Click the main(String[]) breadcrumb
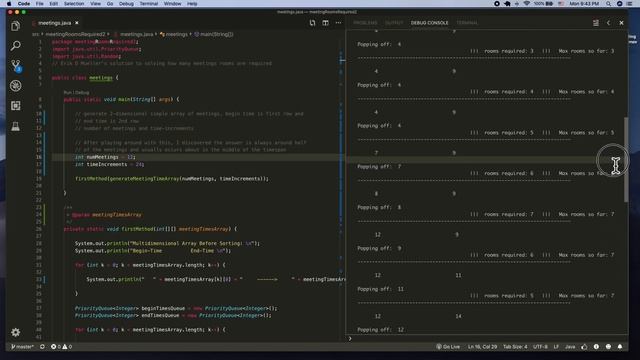The height and width of the screenshot is (360, 640). pos(217,34)
